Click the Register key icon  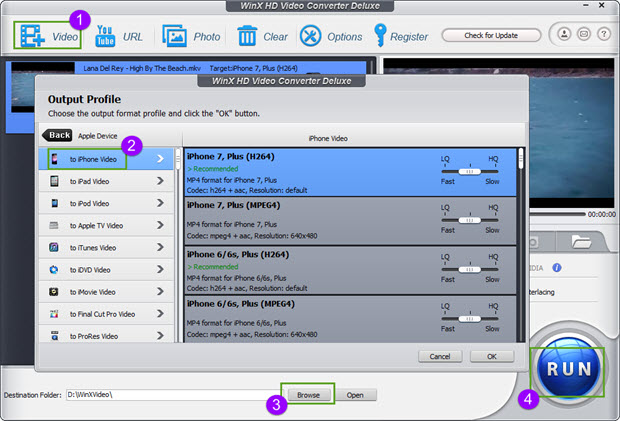click(x=380, y=35)
